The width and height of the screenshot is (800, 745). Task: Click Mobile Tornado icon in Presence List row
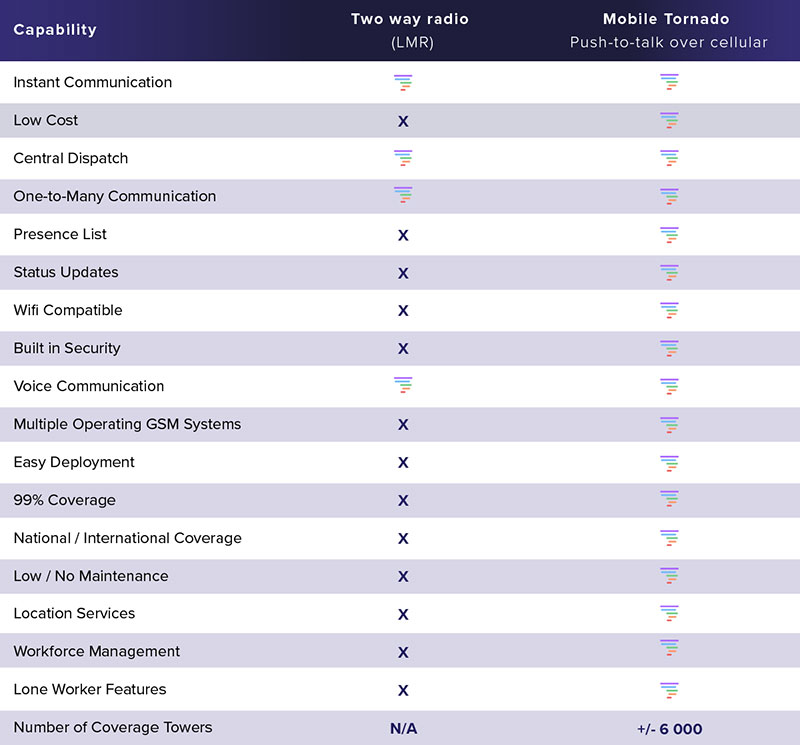tap(669, 235)
